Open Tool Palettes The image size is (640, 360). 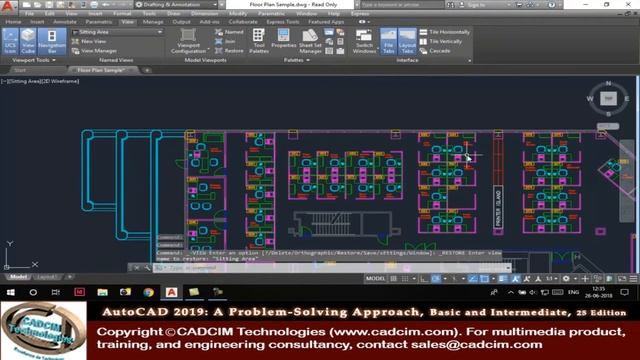coord(258,41)
